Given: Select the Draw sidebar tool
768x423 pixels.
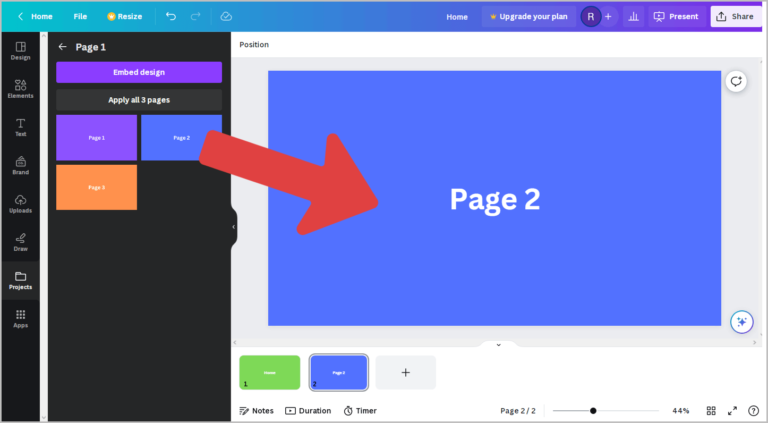Looking at the screenshot, I should point(20,242).
